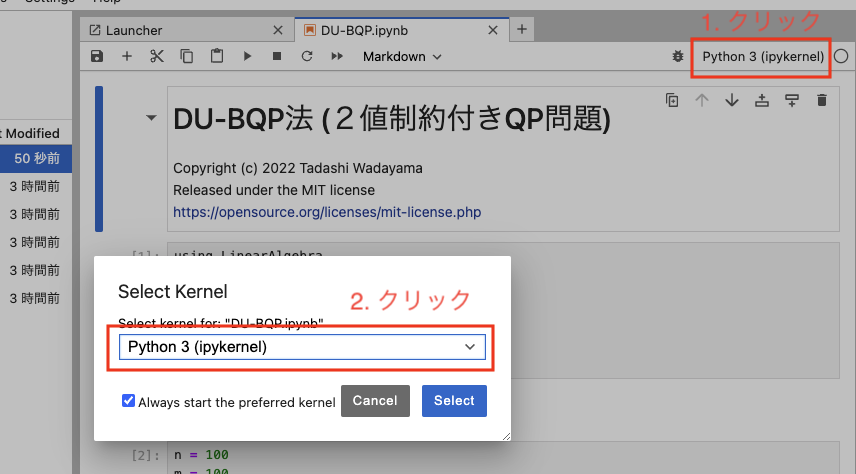Click the [2]: cell prompt
Screen dimensions: 856x474
point(146,455)
